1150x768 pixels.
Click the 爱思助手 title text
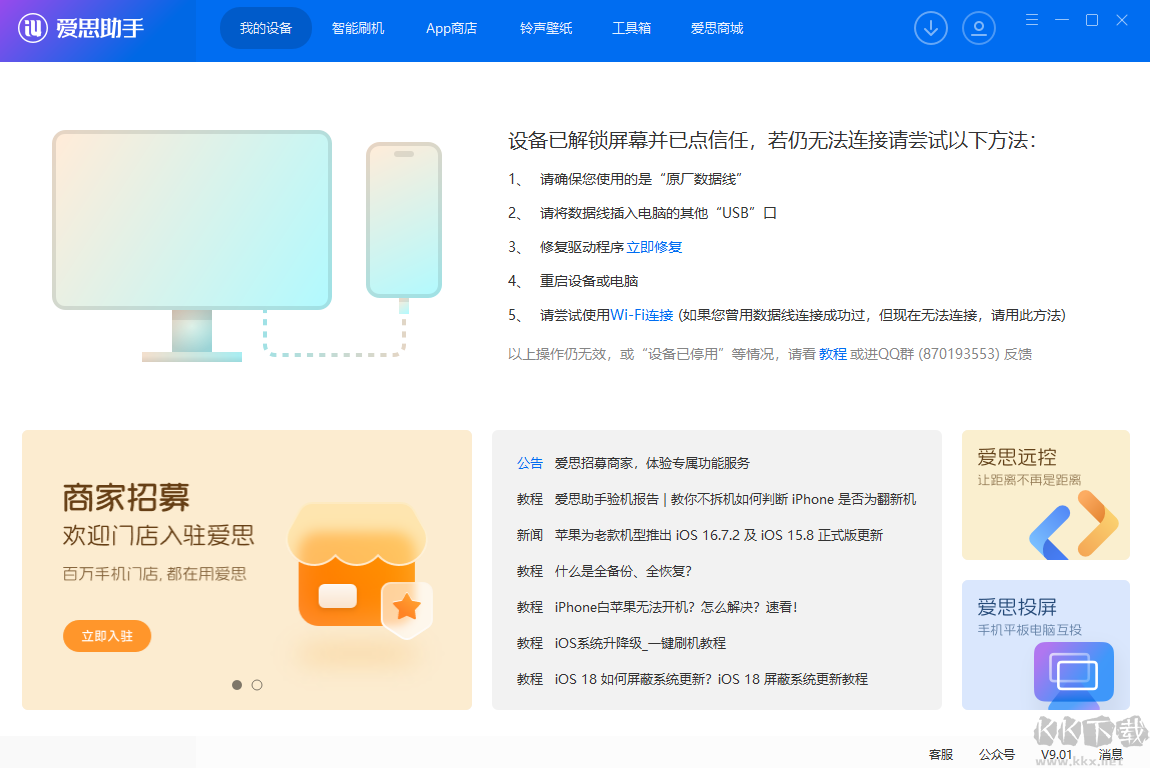[x=100, y=29]
